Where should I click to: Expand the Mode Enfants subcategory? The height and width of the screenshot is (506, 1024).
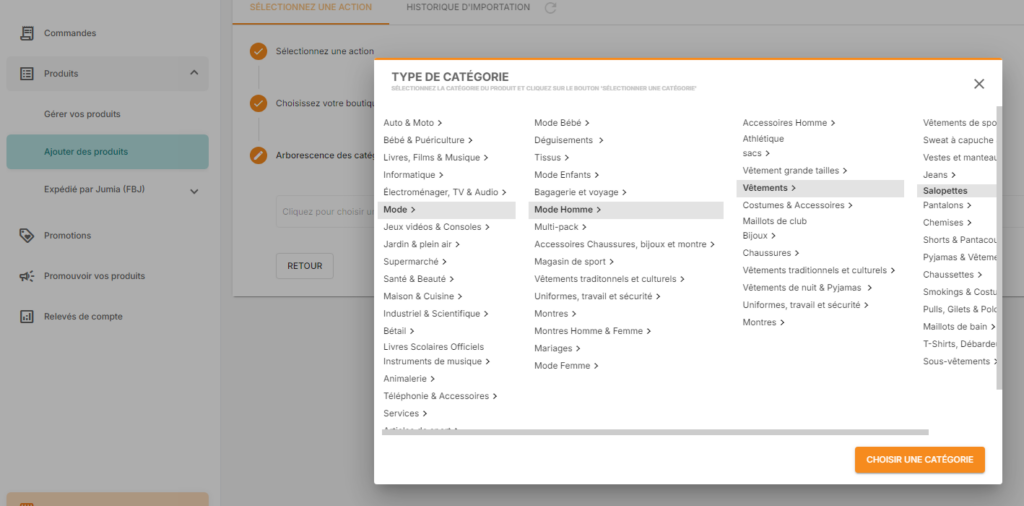[x=567, y=175]
